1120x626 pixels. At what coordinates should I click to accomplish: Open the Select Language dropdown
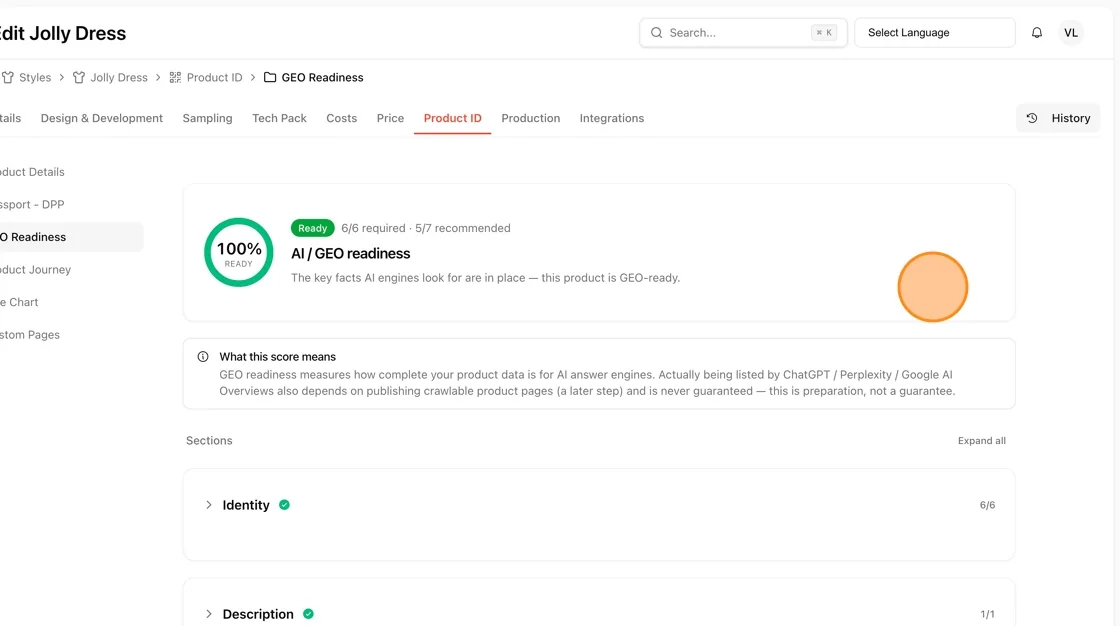pos(934,33)
